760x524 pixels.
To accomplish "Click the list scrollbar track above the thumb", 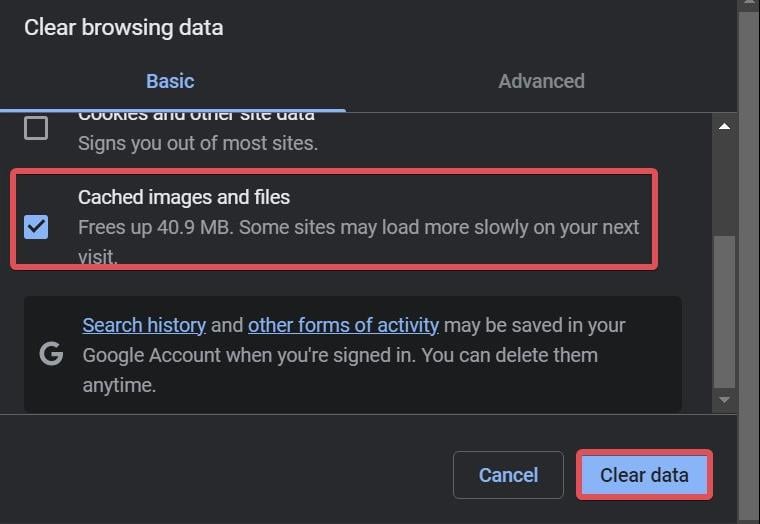I will (x=724, y=186).
